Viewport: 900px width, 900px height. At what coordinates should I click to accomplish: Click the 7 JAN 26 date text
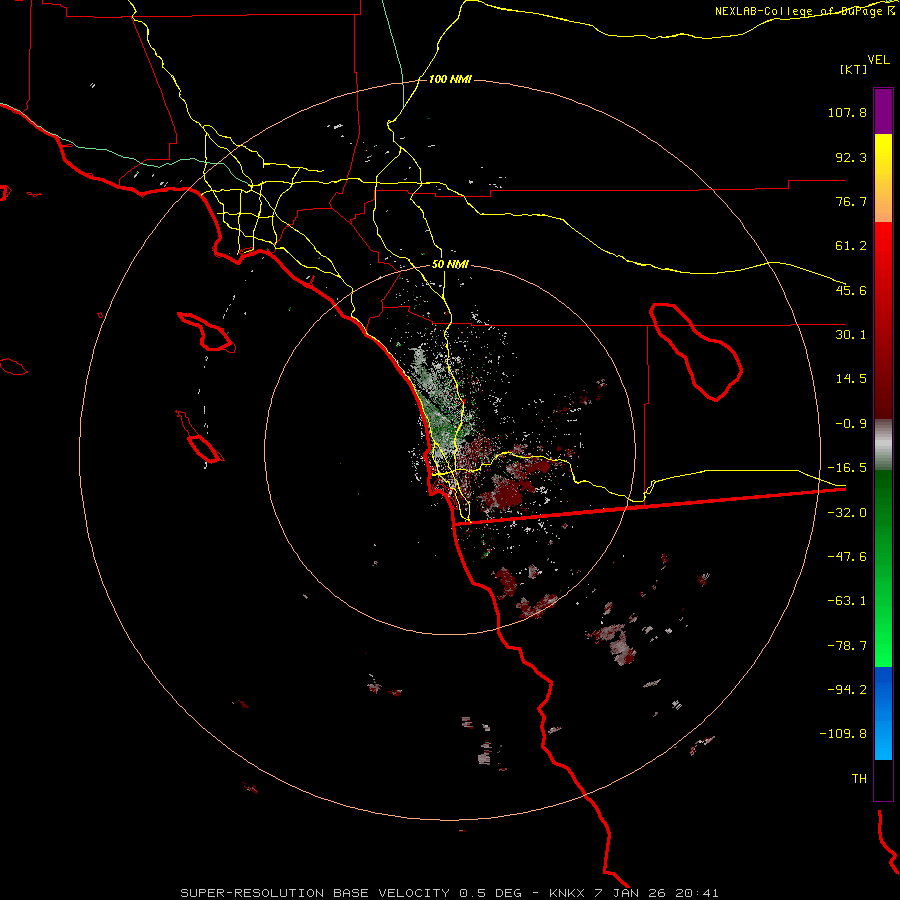[630, 893]
